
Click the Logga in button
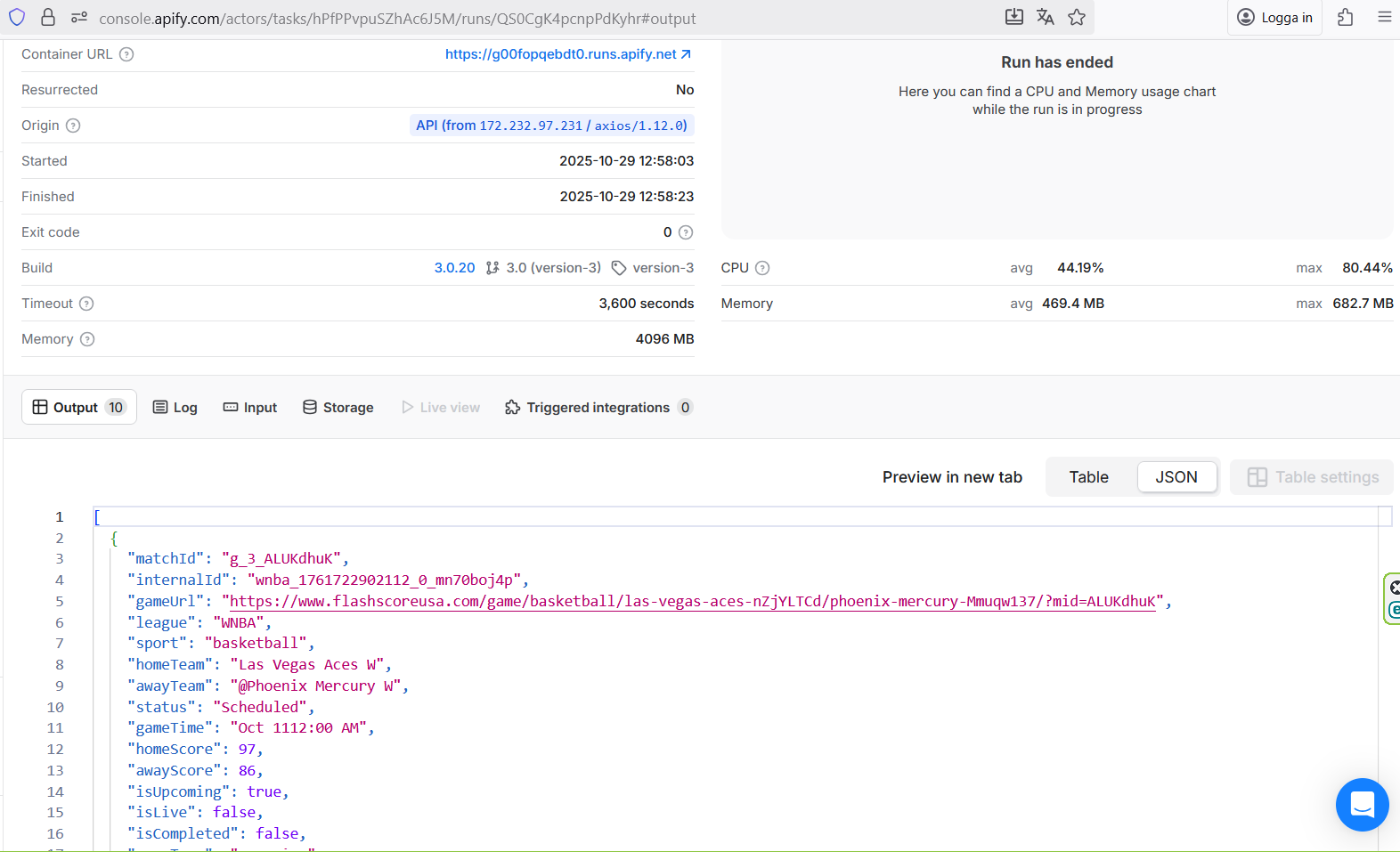1275,18
